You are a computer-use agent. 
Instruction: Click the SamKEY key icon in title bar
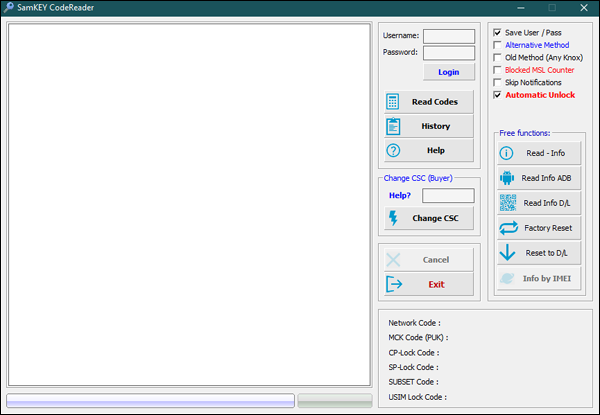[x=8, y=7]
